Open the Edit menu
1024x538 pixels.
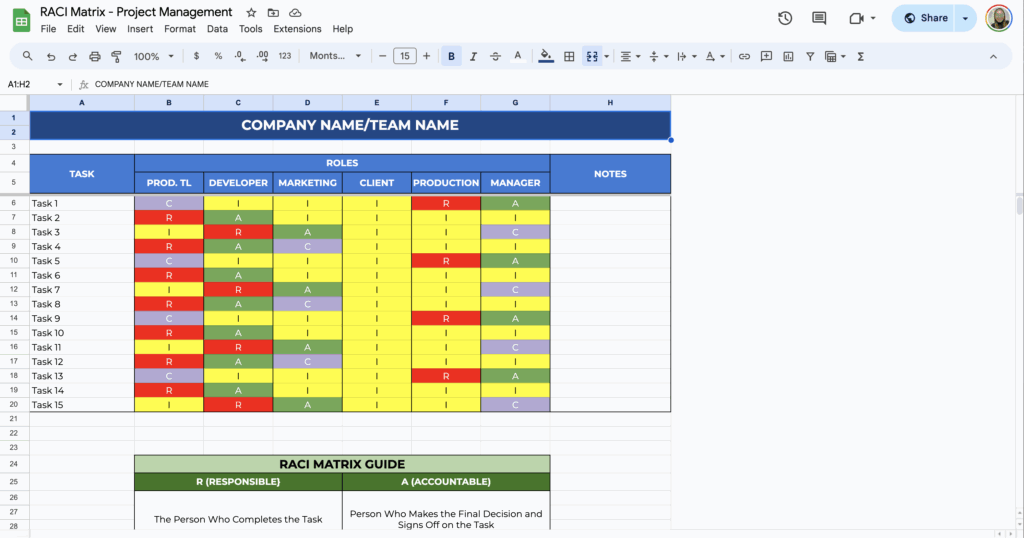tap(76, 29)
